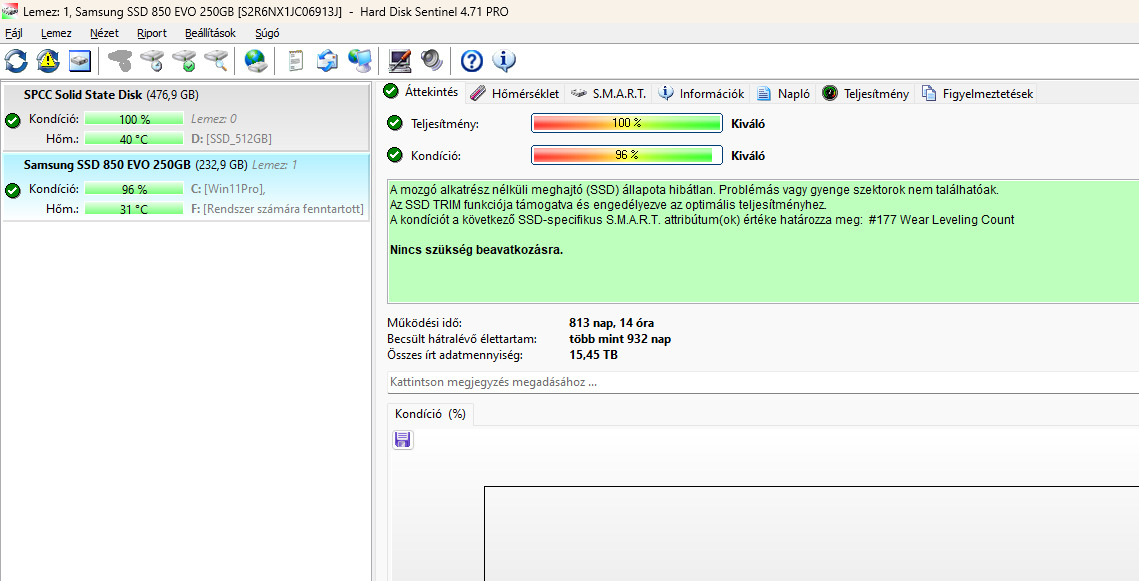The height and width of the screenshot is (581, 1139).
Task: Click Samsung disk 31 °C temperature bar
Action: point(134,208)
